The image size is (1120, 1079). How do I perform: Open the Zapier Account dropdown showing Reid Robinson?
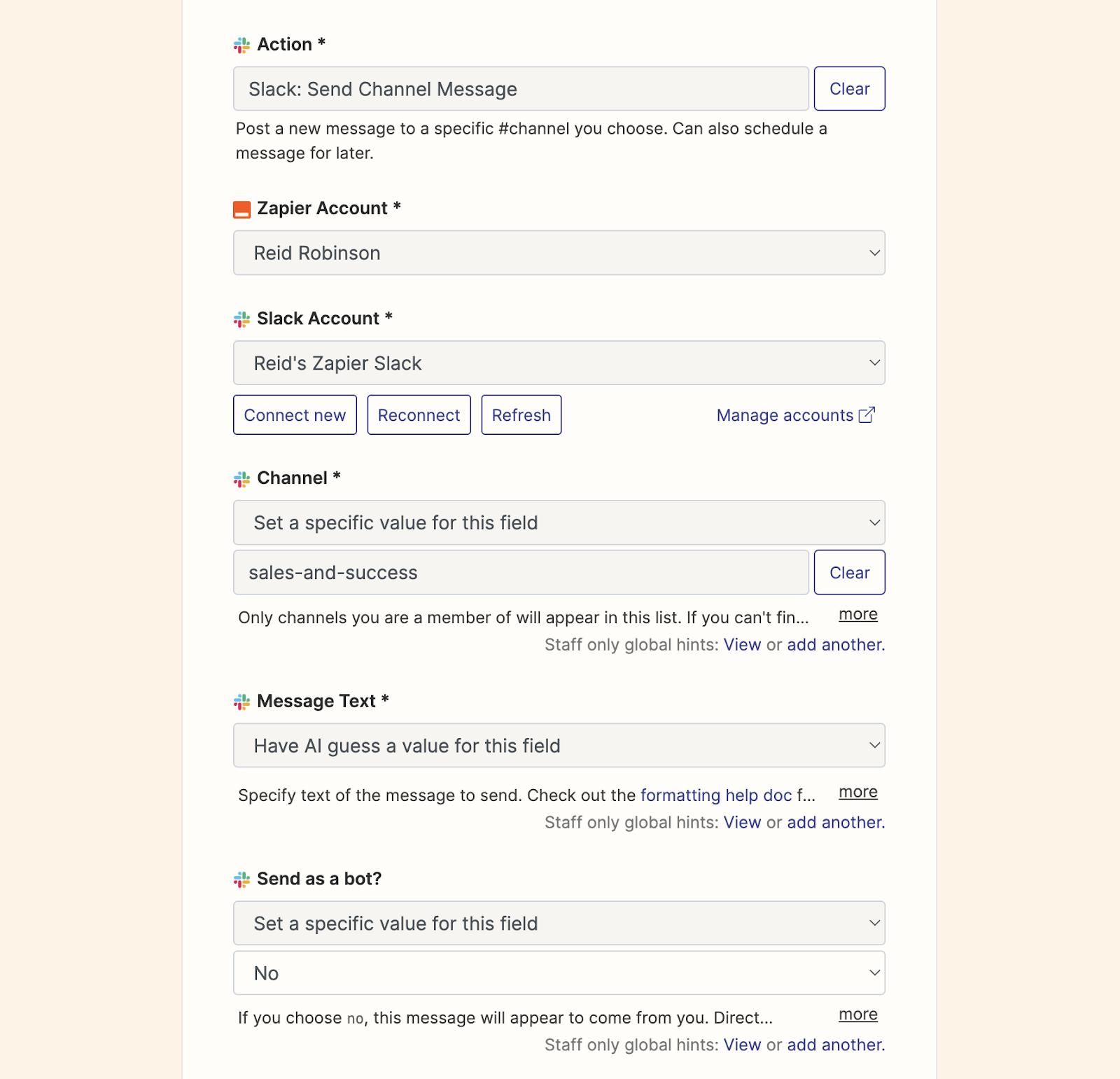pos(559,253)
